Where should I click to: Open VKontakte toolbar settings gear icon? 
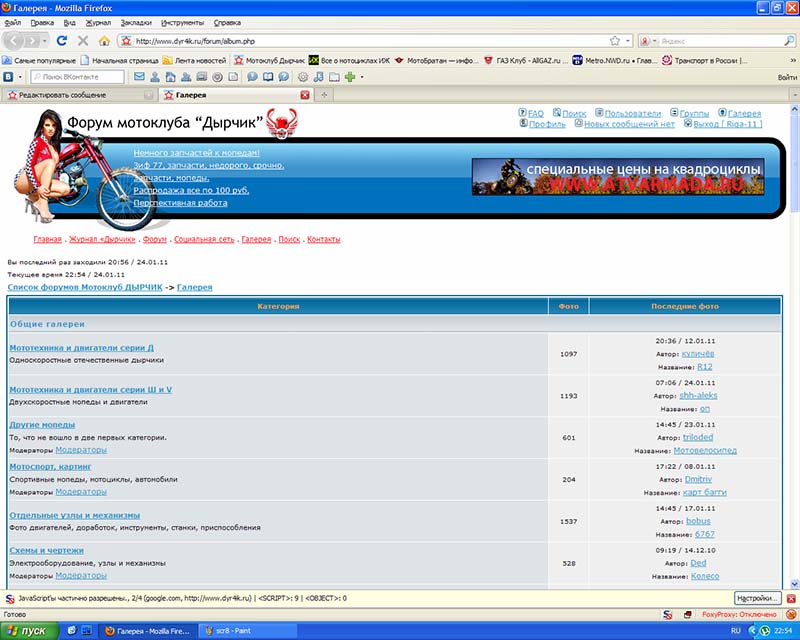(303, 77)
